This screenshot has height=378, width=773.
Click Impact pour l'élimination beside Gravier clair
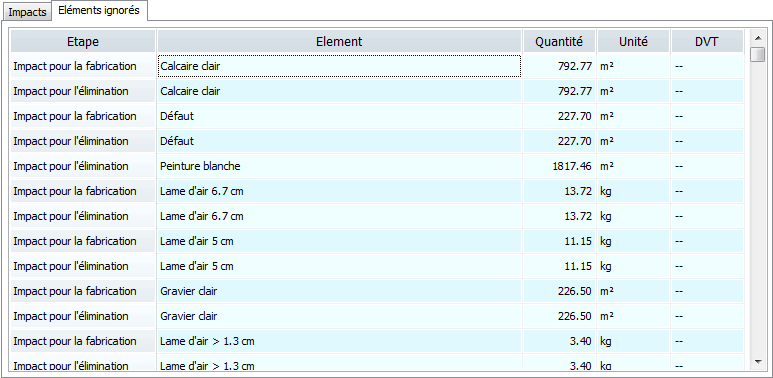(x=83, y=316)
